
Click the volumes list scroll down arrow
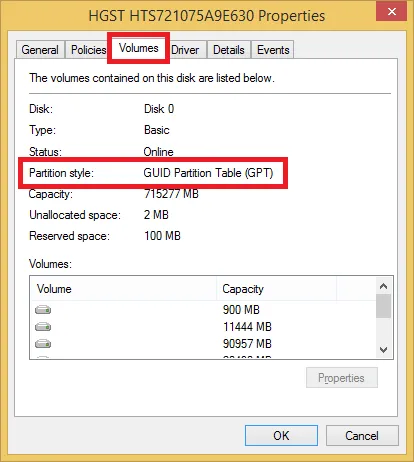click(x=384, y=350)
